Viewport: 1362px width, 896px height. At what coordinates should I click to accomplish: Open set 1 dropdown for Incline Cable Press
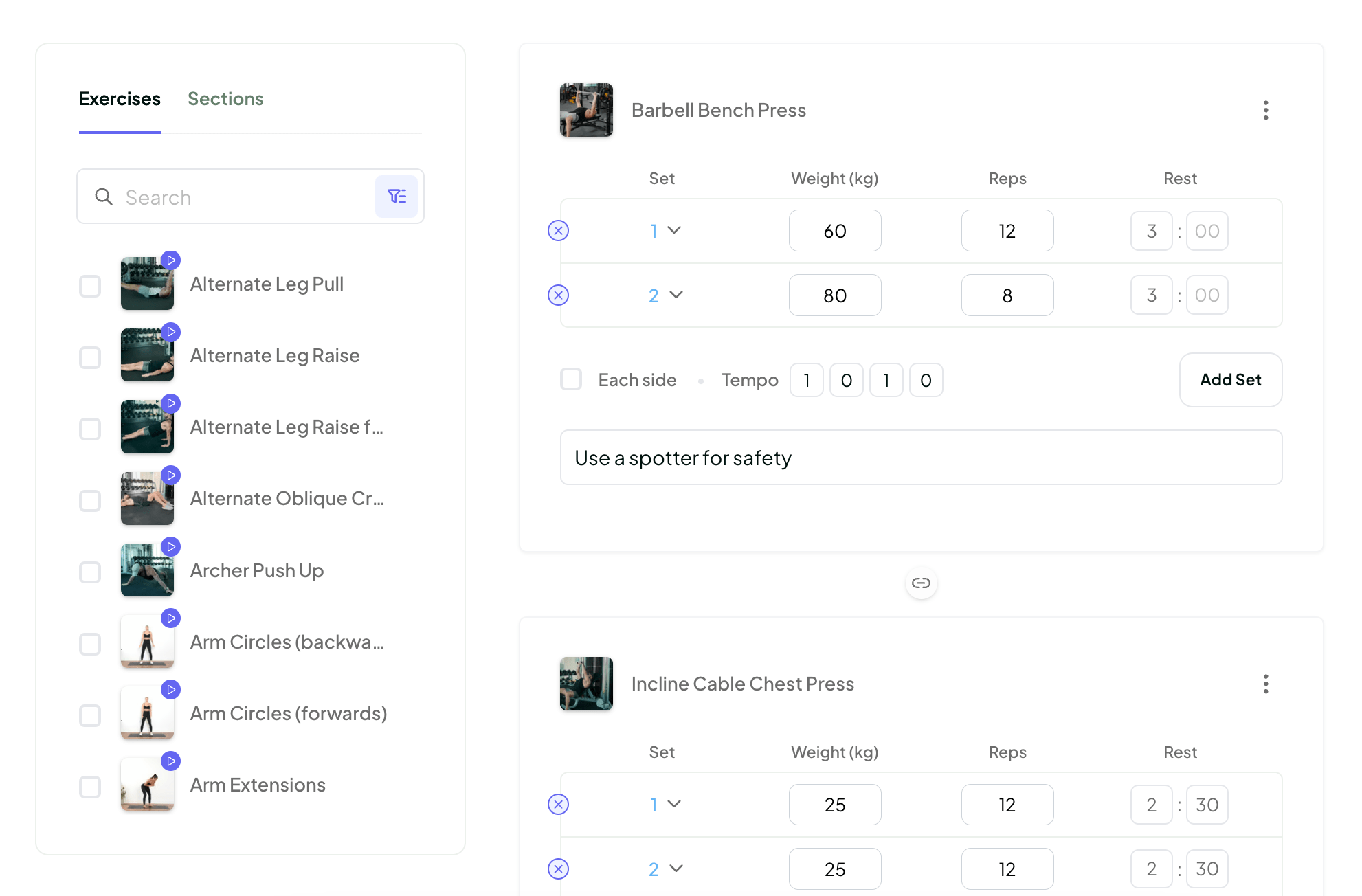pos(665,805)
